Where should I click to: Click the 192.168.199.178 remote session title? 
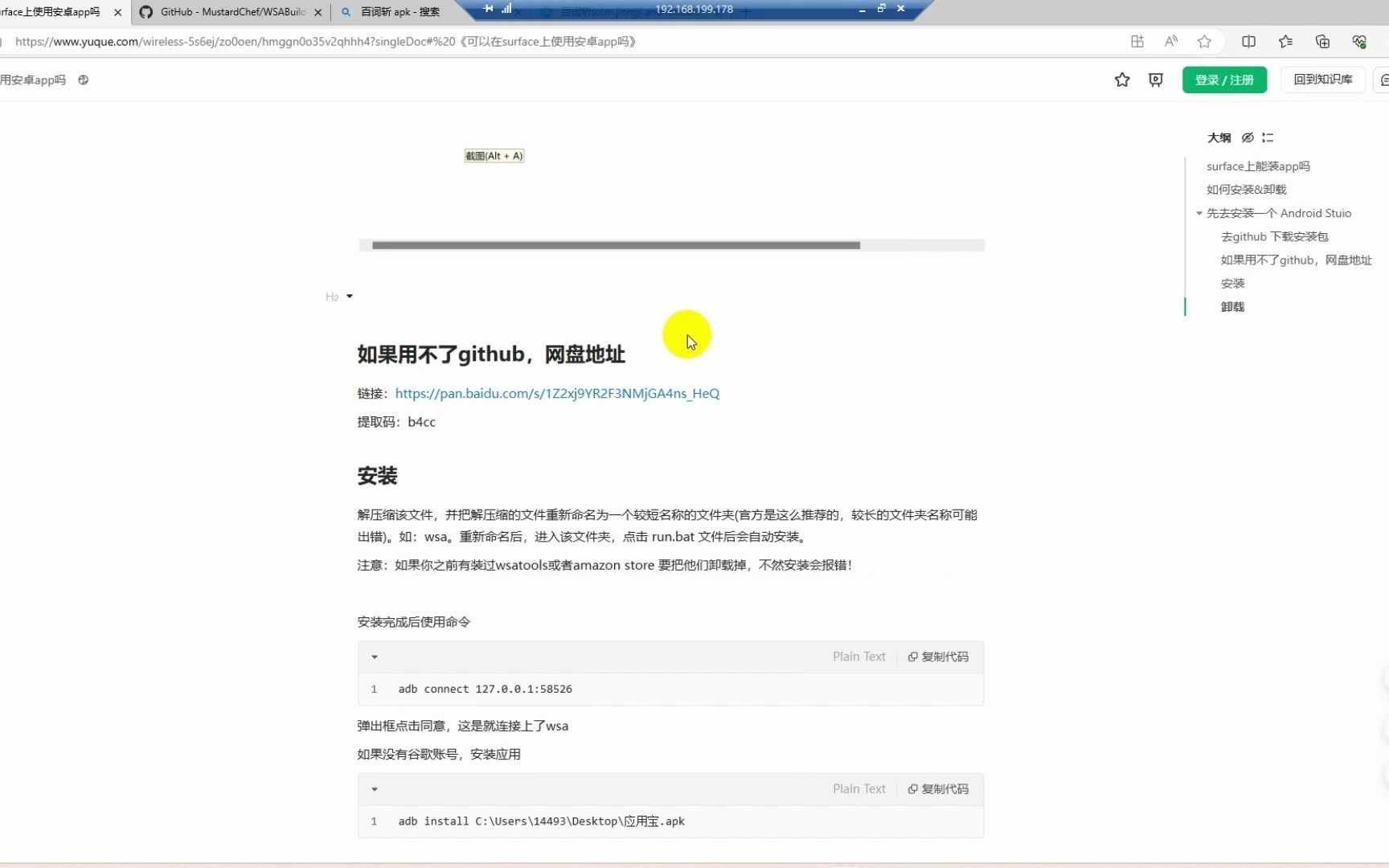(x=694, y=9)
